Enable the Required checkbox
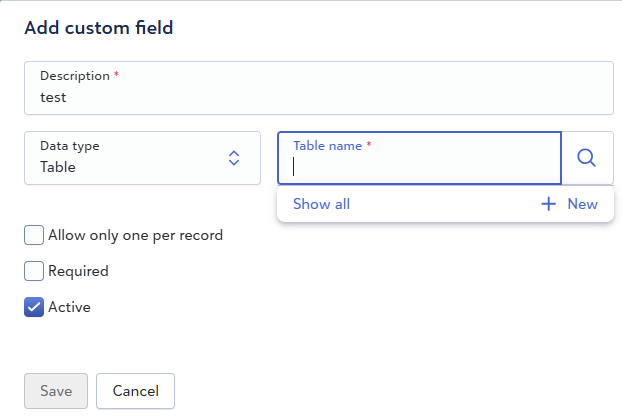 [x=34, y=271]
